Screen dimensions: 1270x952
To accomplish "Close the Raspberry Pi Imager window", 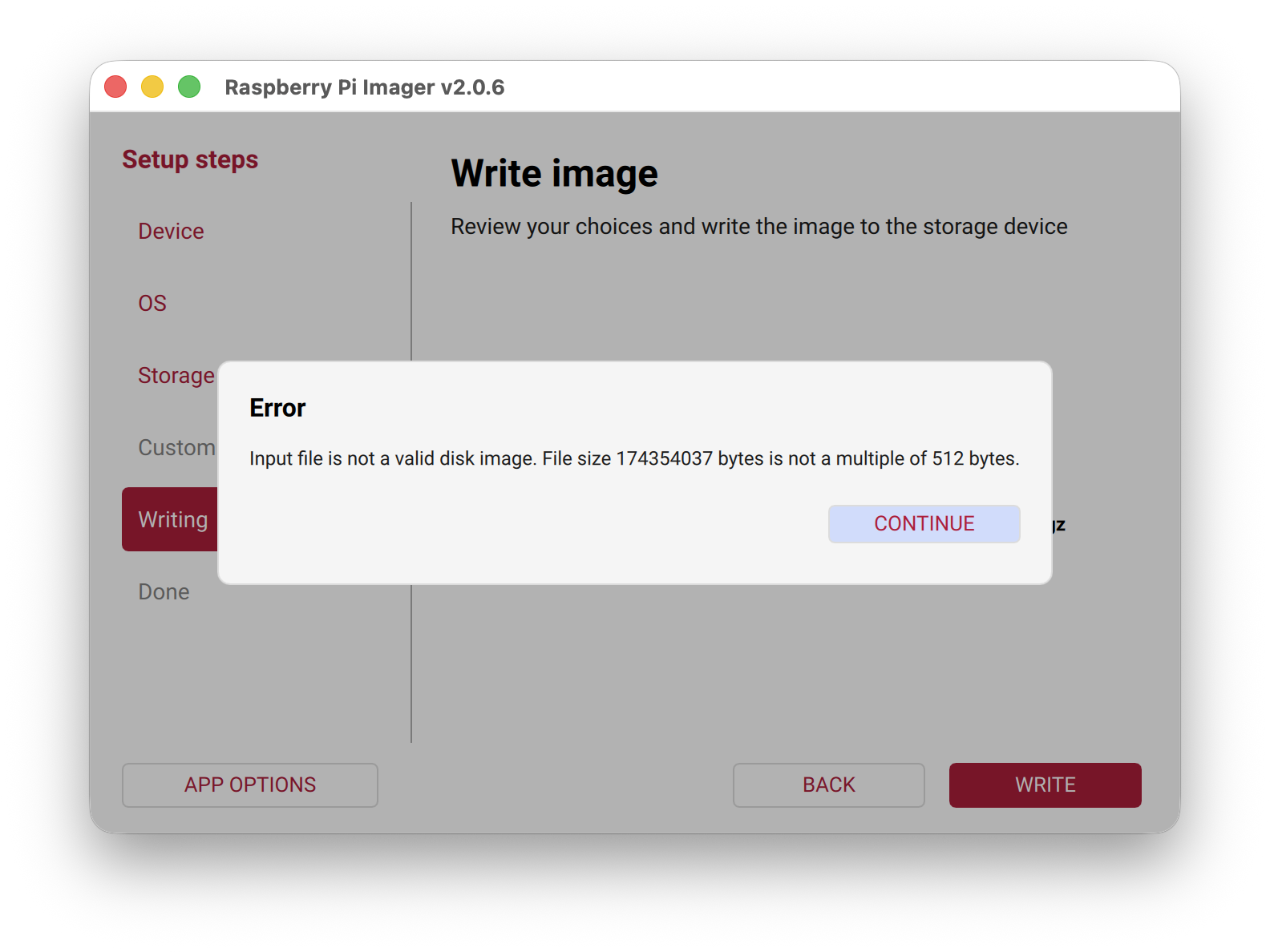I will point(115,87).
